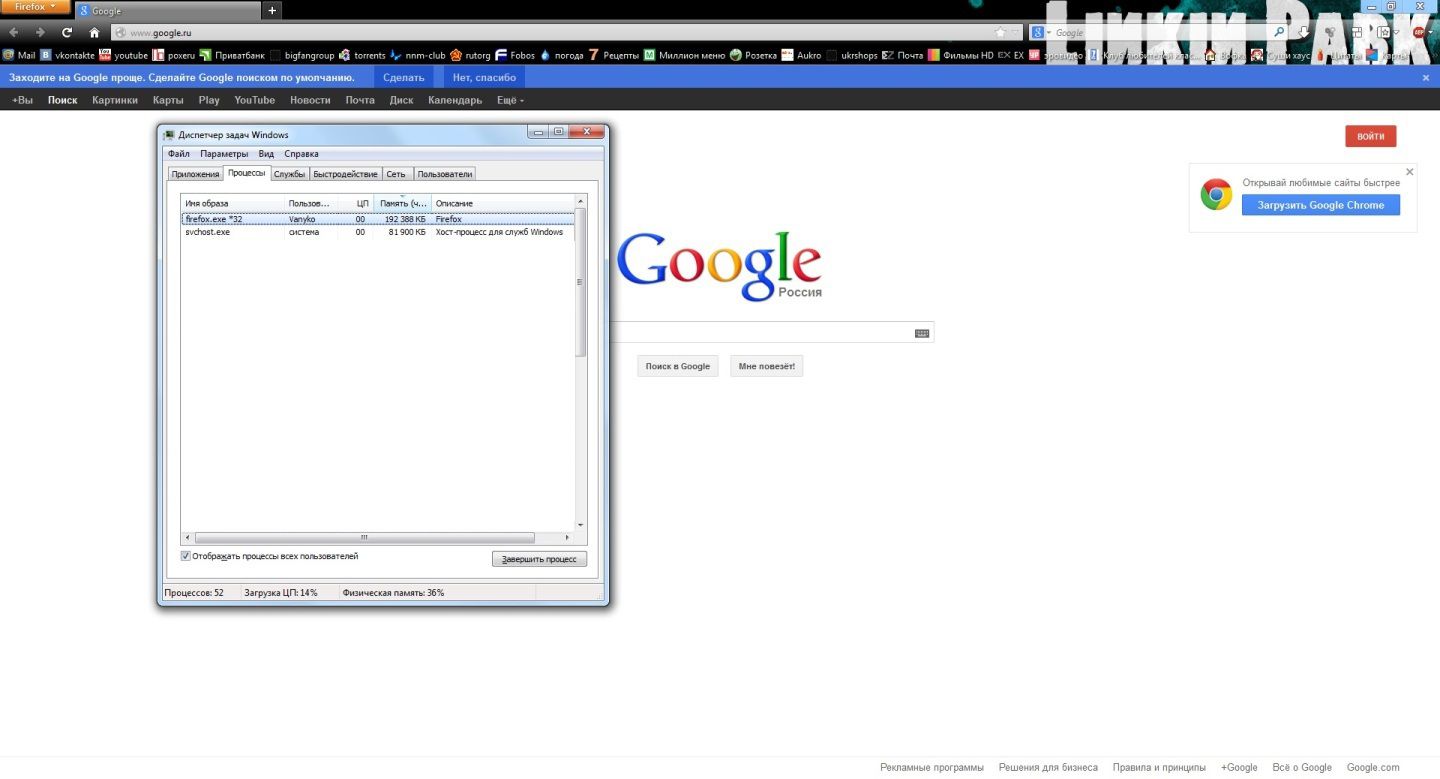Viewport: 1440px width, 779px height.
Task: Sort processes by 'Имя образа' column header
Action: click(233, 203)
